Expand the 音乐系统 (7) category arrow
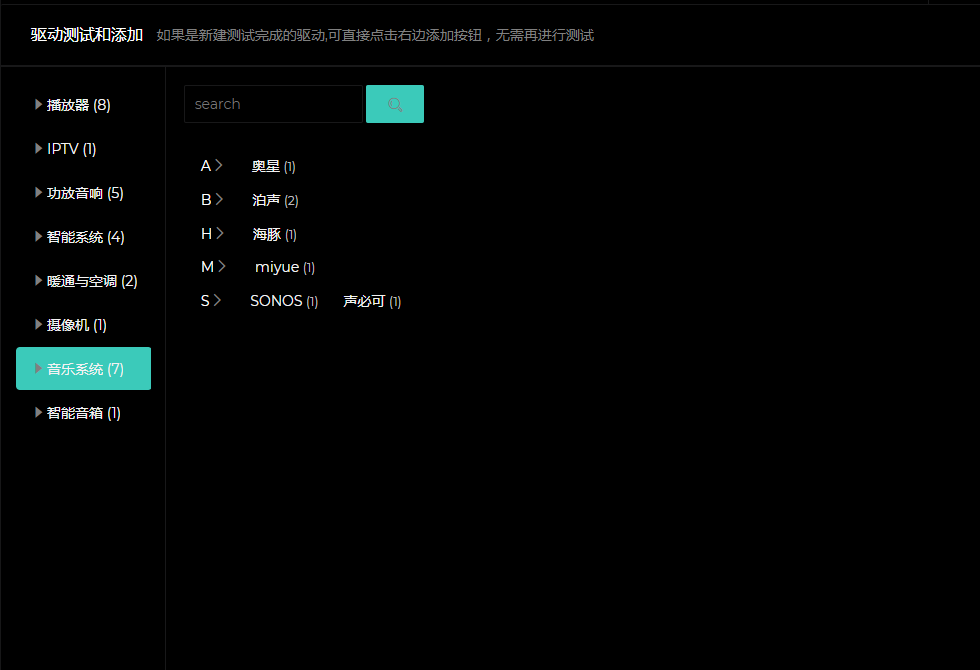This screenshot has width=980, height=670. click(38, 368)
